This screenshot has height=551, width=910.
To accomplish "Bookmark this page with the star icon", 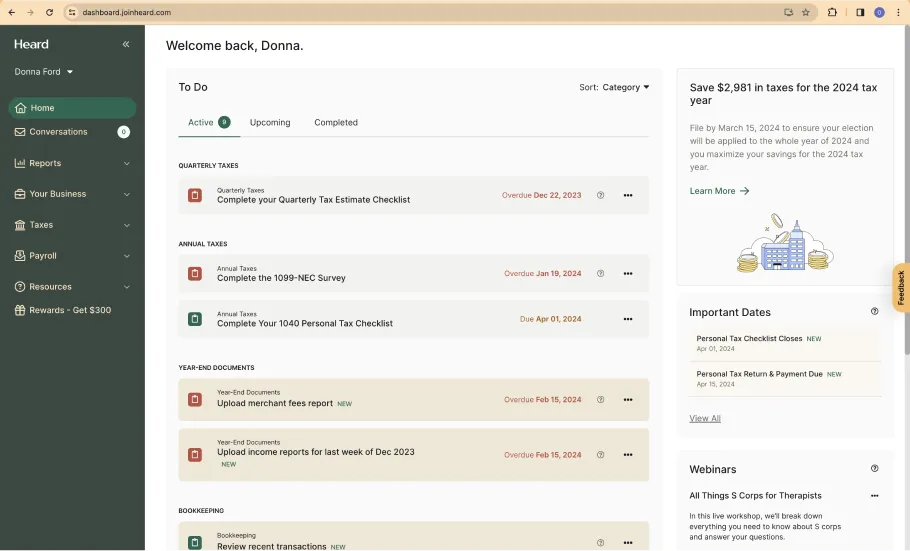I will pyautogui.click(x=806, y=12).
